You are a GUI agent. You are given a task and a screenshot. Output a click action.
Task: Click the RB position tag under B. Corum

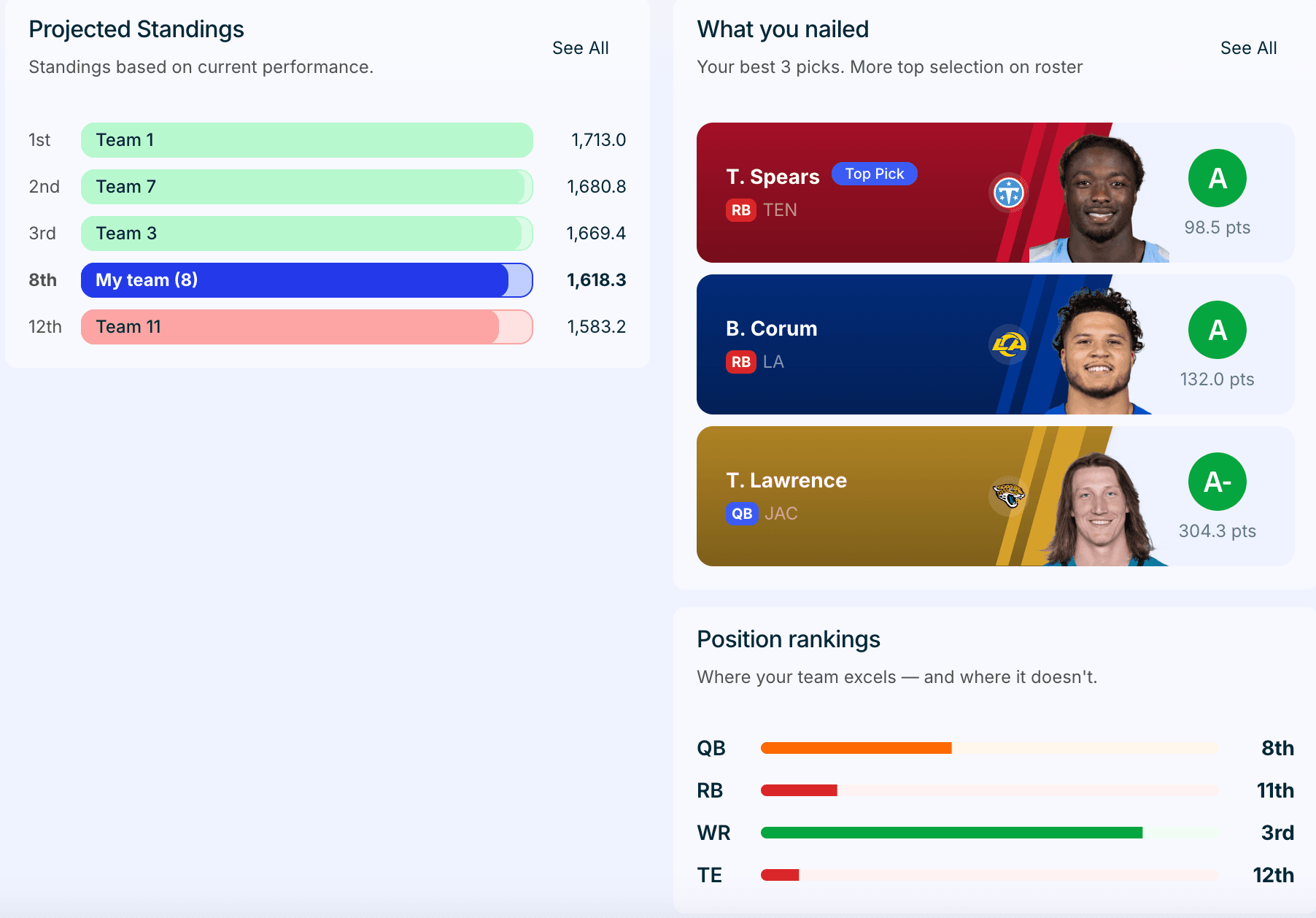(741, 362)
